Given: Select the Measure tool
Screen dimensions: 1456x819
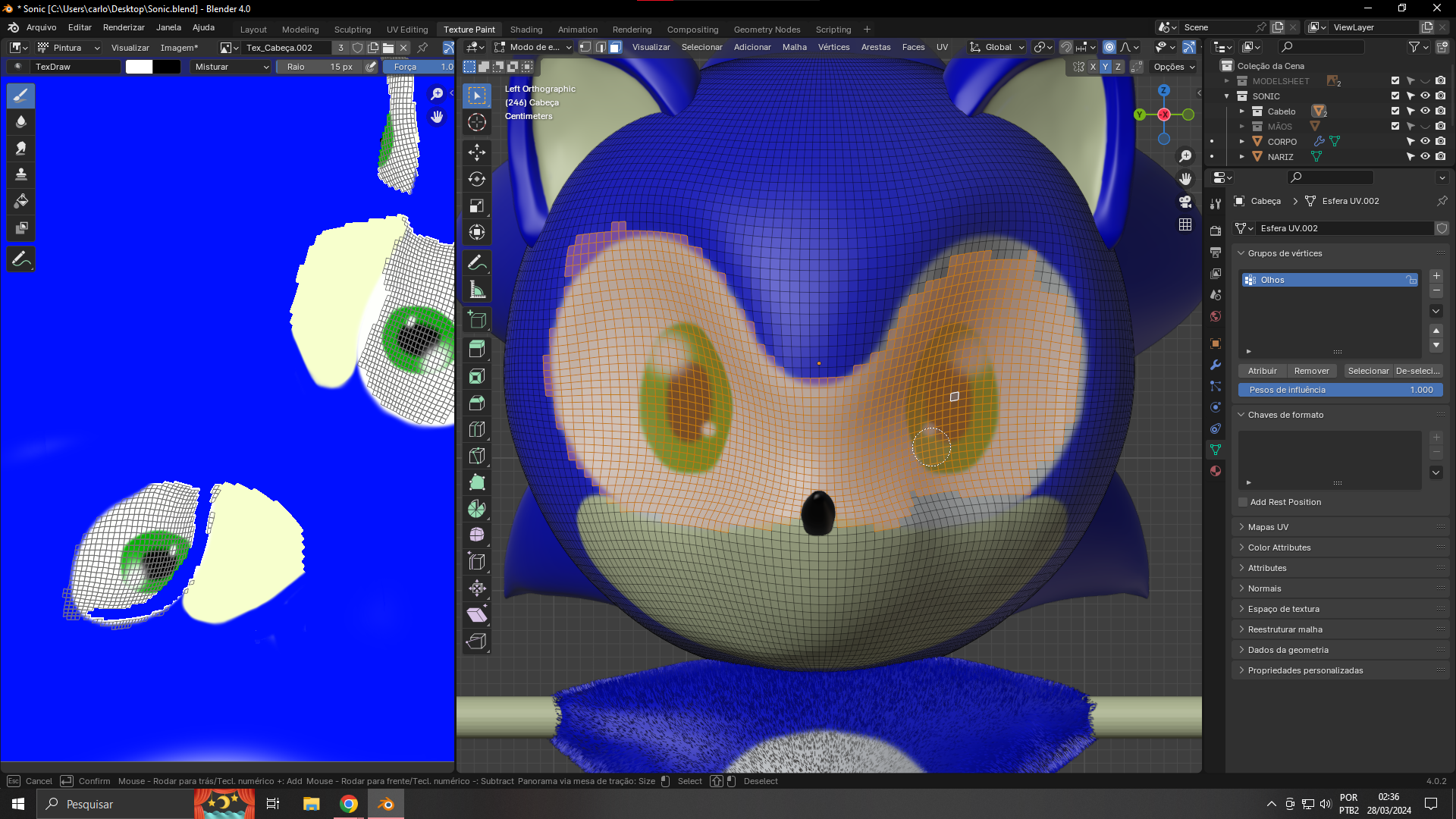Looking at the screenshot, I should pyautogui.click(x=477, y=290).
